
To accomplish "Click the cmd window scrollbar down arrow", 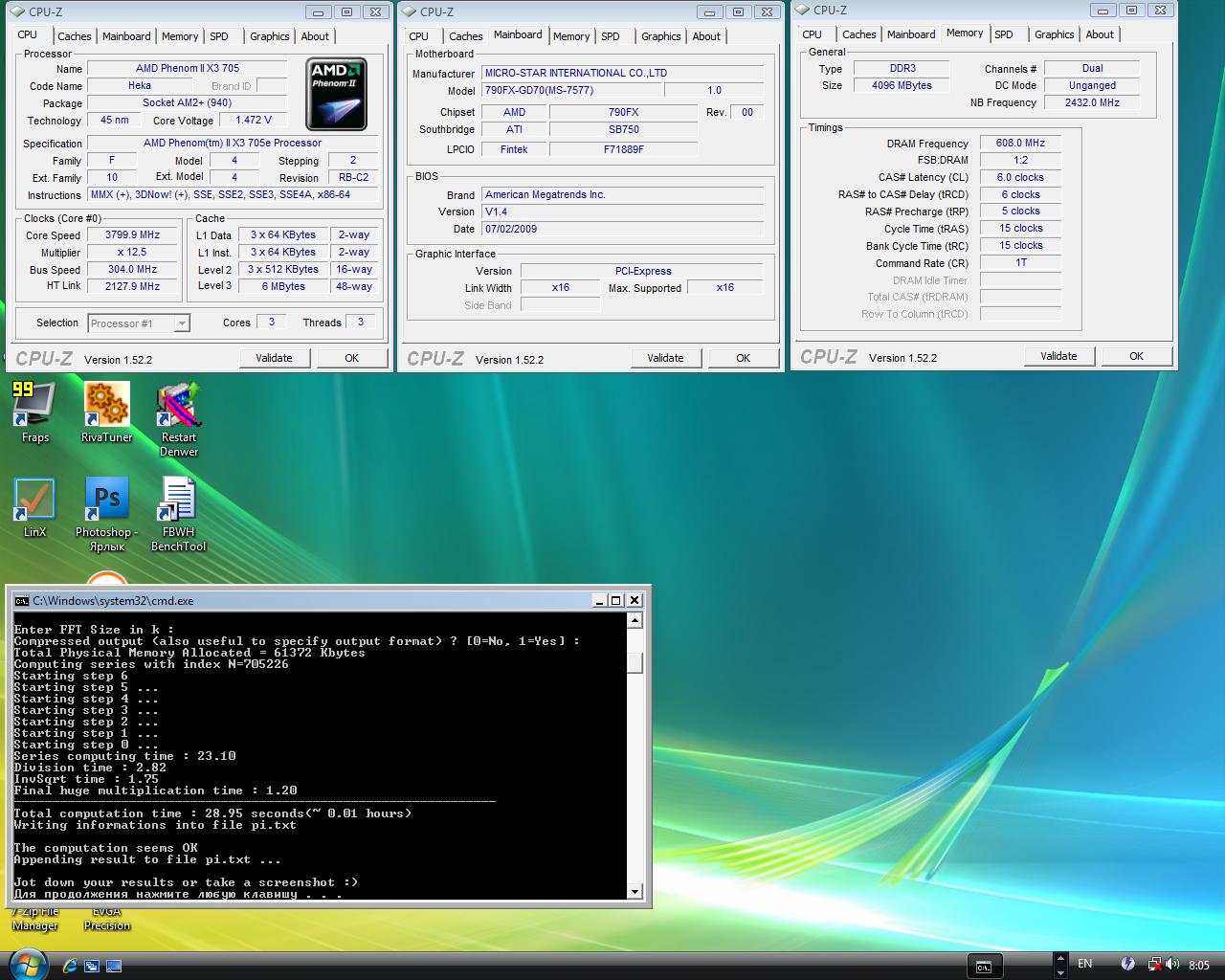I will pyautogui.click(x=635, y=892).
